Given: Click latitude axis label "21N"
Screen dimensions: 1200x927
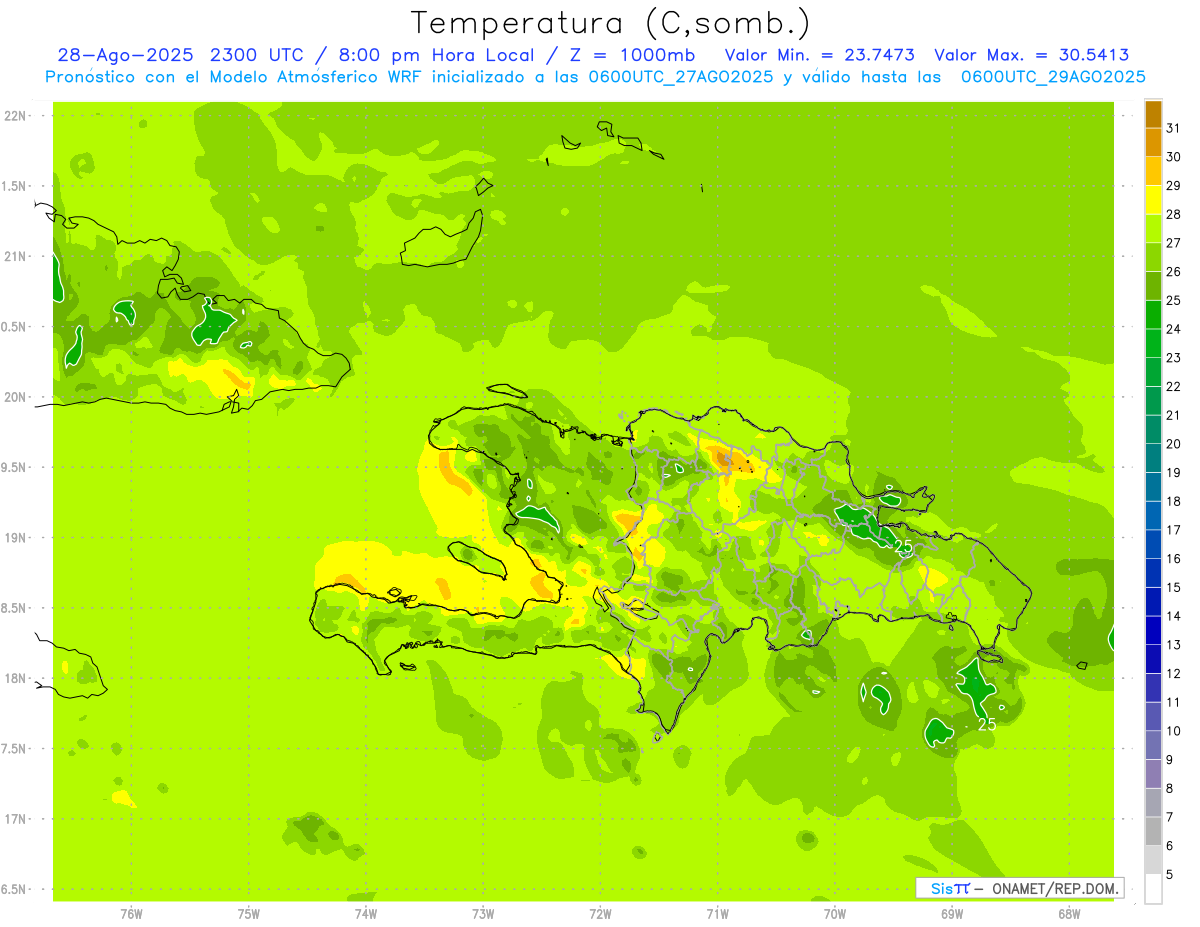Looking at the screenshot, I should 16,256.
